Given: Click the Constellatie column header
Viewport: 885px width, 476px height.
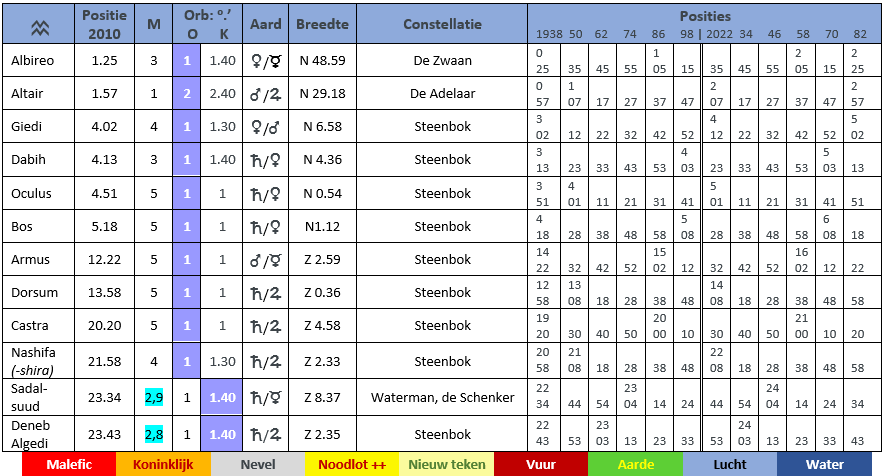Looking at the screenshot, I should point(442,24).
